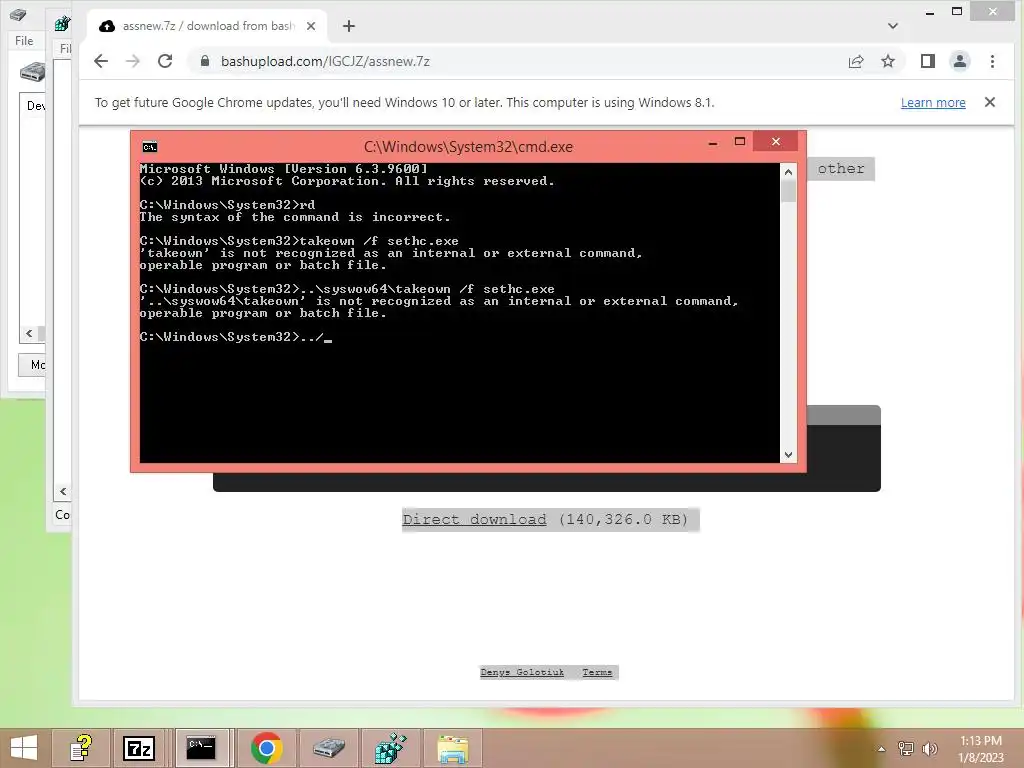Viewport: 1024px width, 768px height.
Task: Open Chrome three-dot menu
Action: (x=992, y=61)
